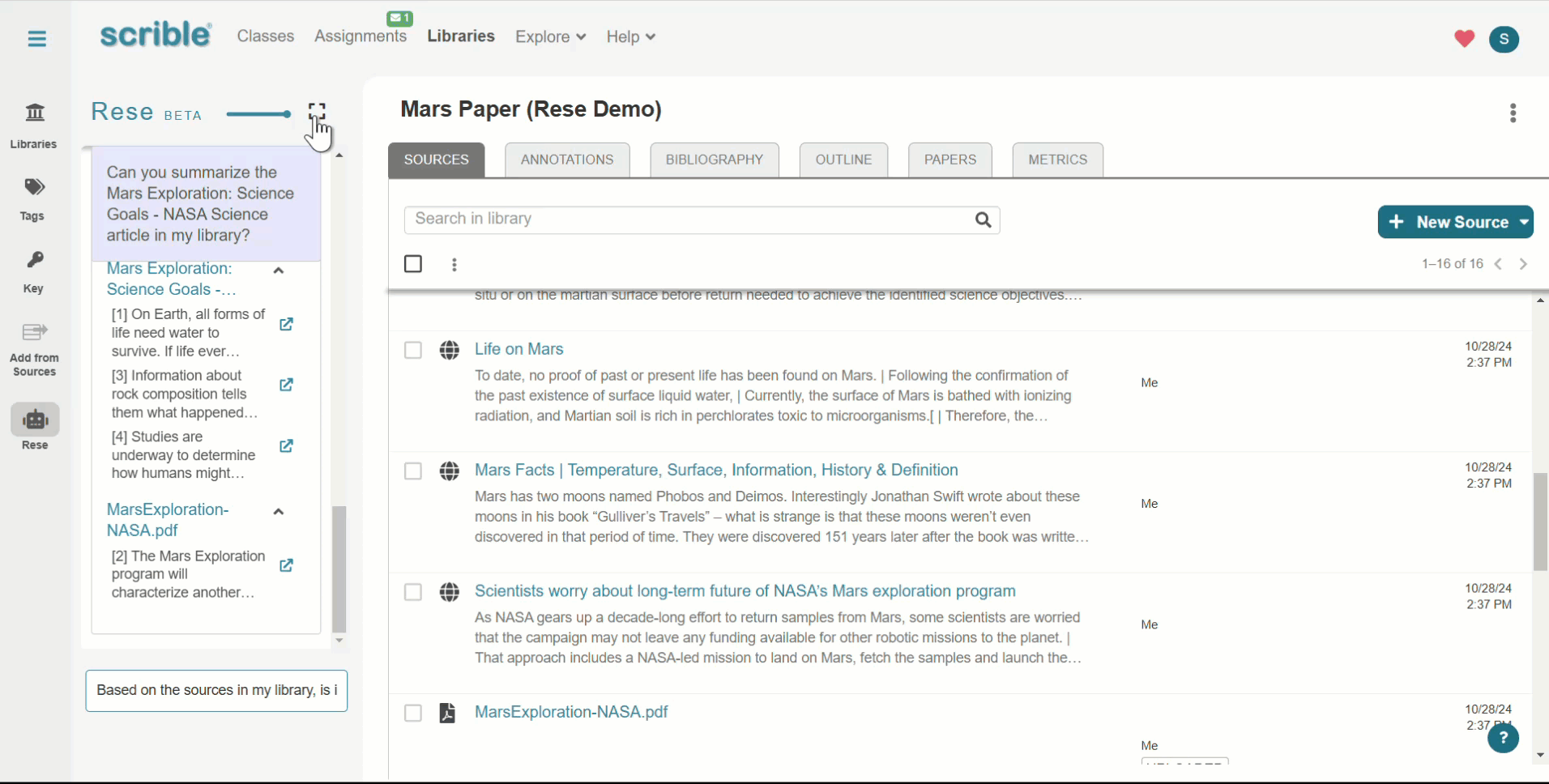This screenshot has height=784, width=1549.
Task: Open external link for citation [4]
Action: pyautogui.click(x=286, y=445)
